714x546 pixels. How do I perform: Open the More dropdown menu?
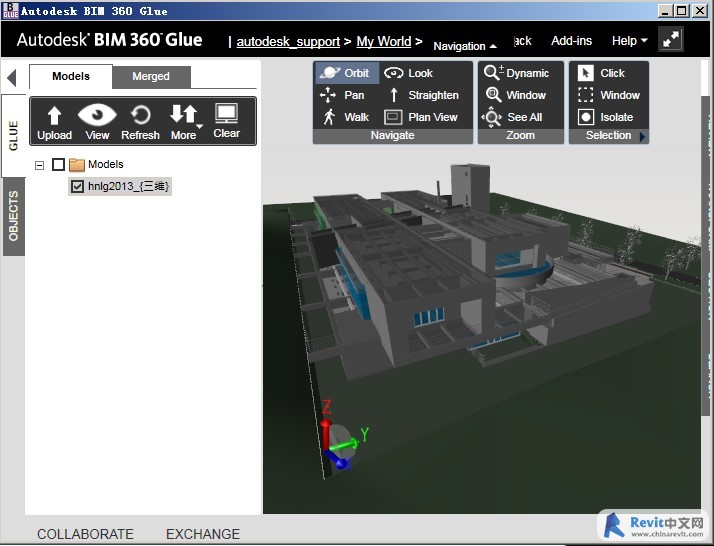click(x=184, y=122)
